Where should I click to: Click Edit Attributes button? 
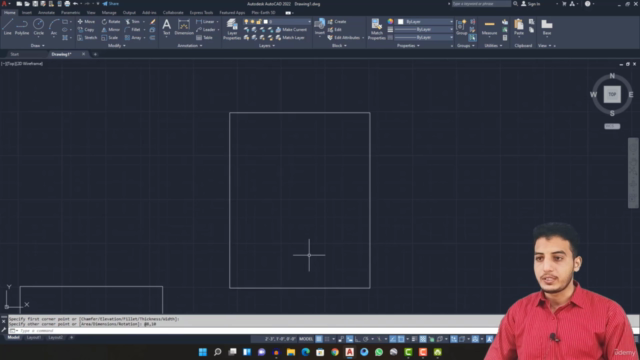[x=344, y=38]
